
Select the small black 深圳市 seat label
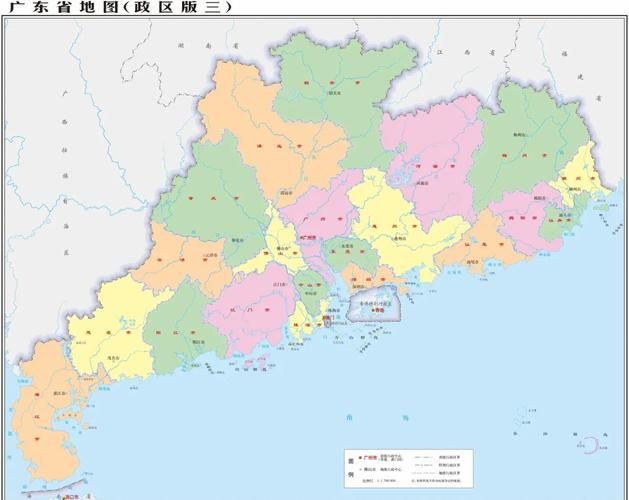pos(359,287)
